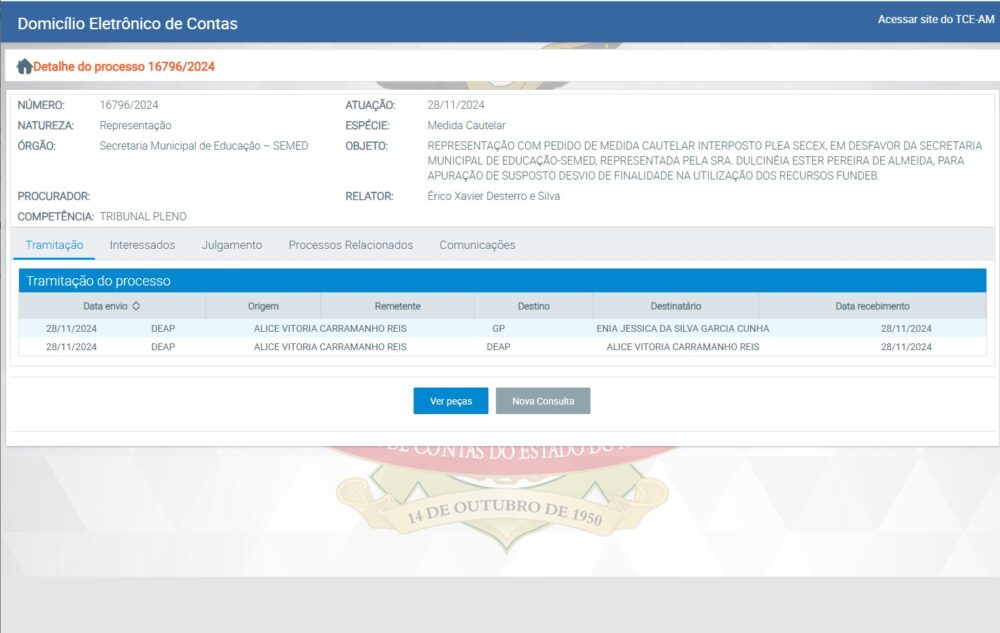
Task: Follow the Acessar site do TCE-AM link
Action: click(x=936, y=20)
